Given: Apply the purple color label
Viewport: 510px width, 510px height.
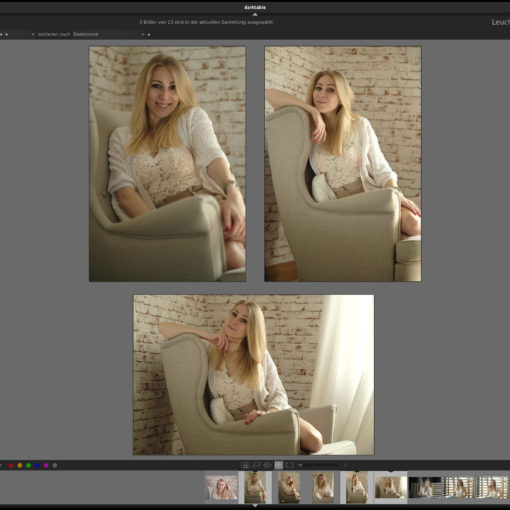Looking at the screenshot, I should (x=46, y=465).
